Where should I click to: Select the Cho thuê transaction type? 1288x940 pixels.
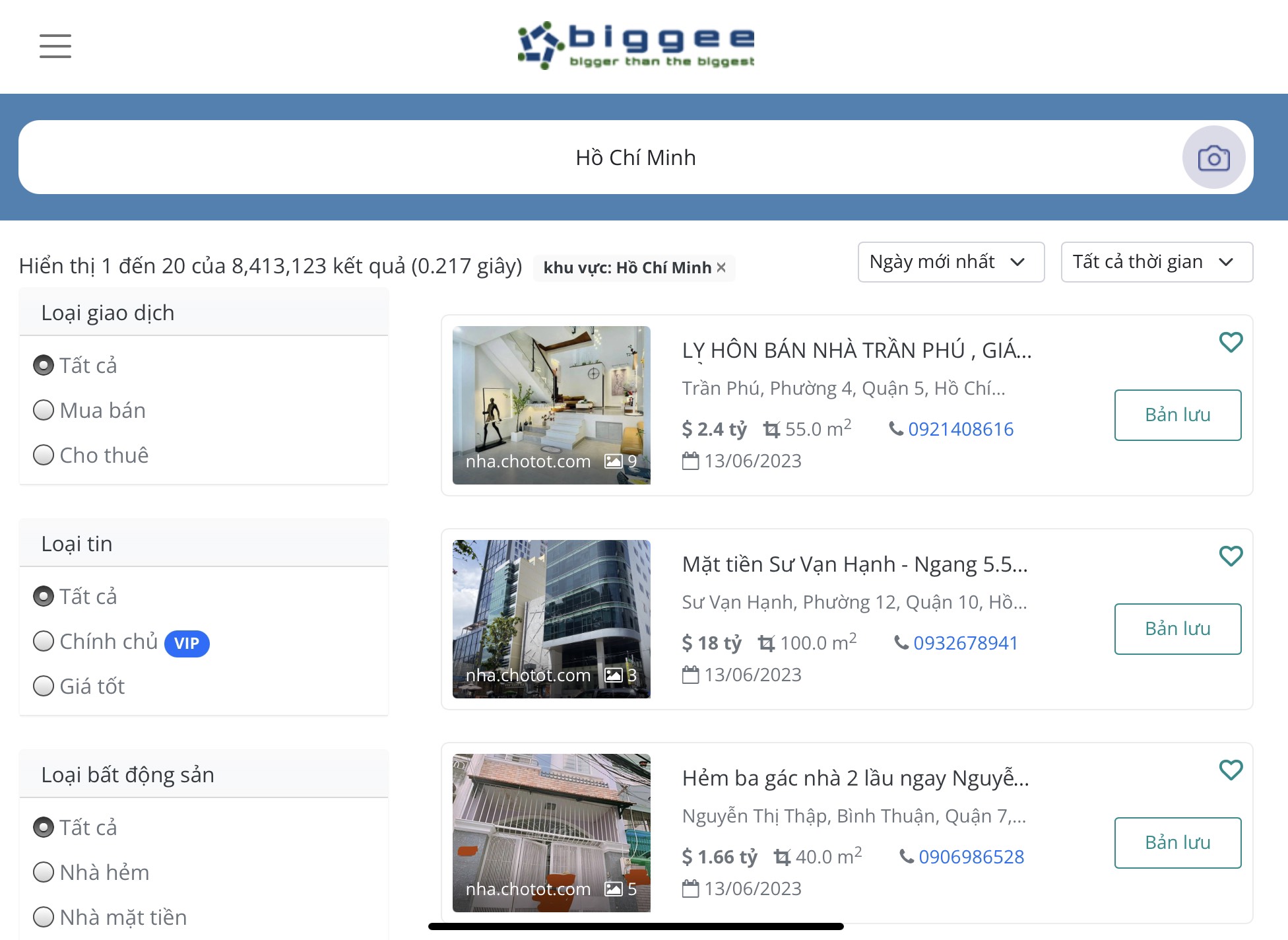44,454
